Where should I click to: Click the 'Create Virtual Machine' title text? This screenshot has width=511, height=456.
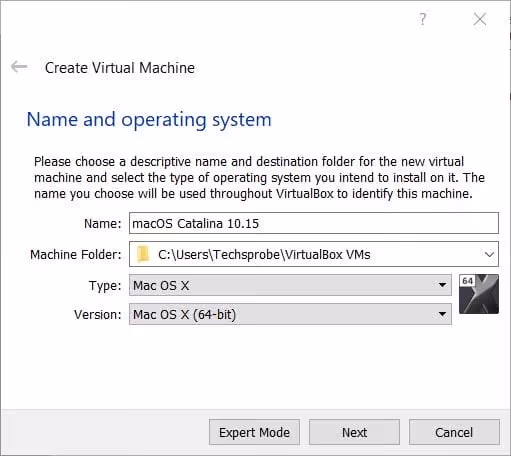[120, 68]
